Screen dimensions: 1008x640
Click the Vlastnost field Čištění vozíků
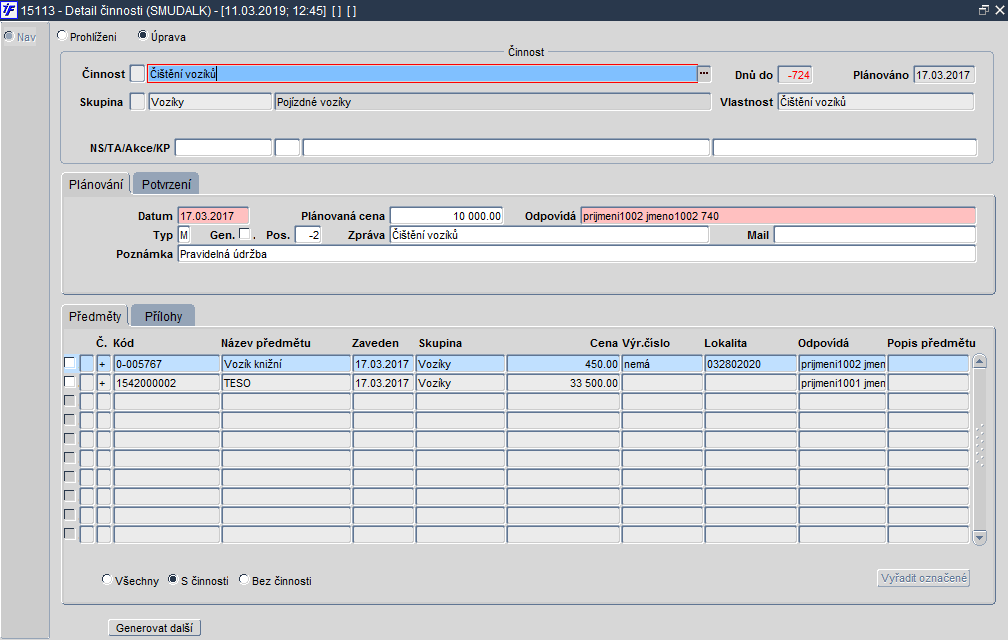click(x=876, y=102)
